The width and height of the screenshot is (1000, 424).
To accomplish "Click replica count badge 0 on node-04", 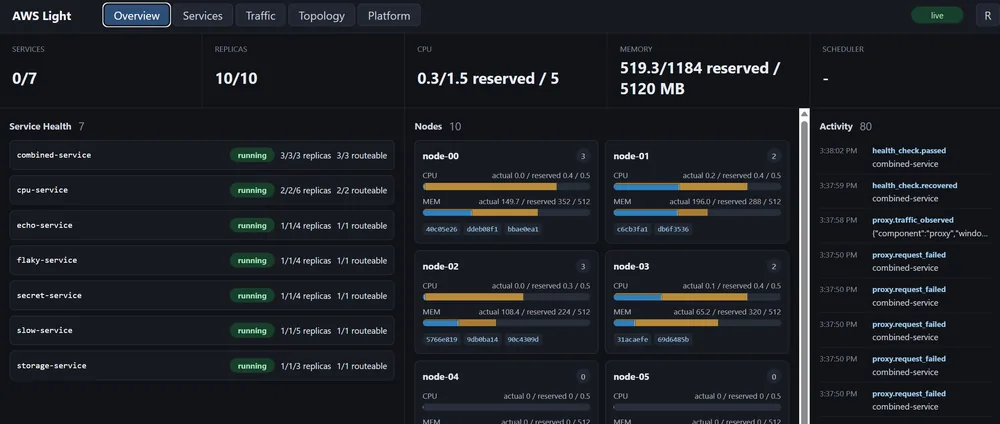I will (582, 377).
